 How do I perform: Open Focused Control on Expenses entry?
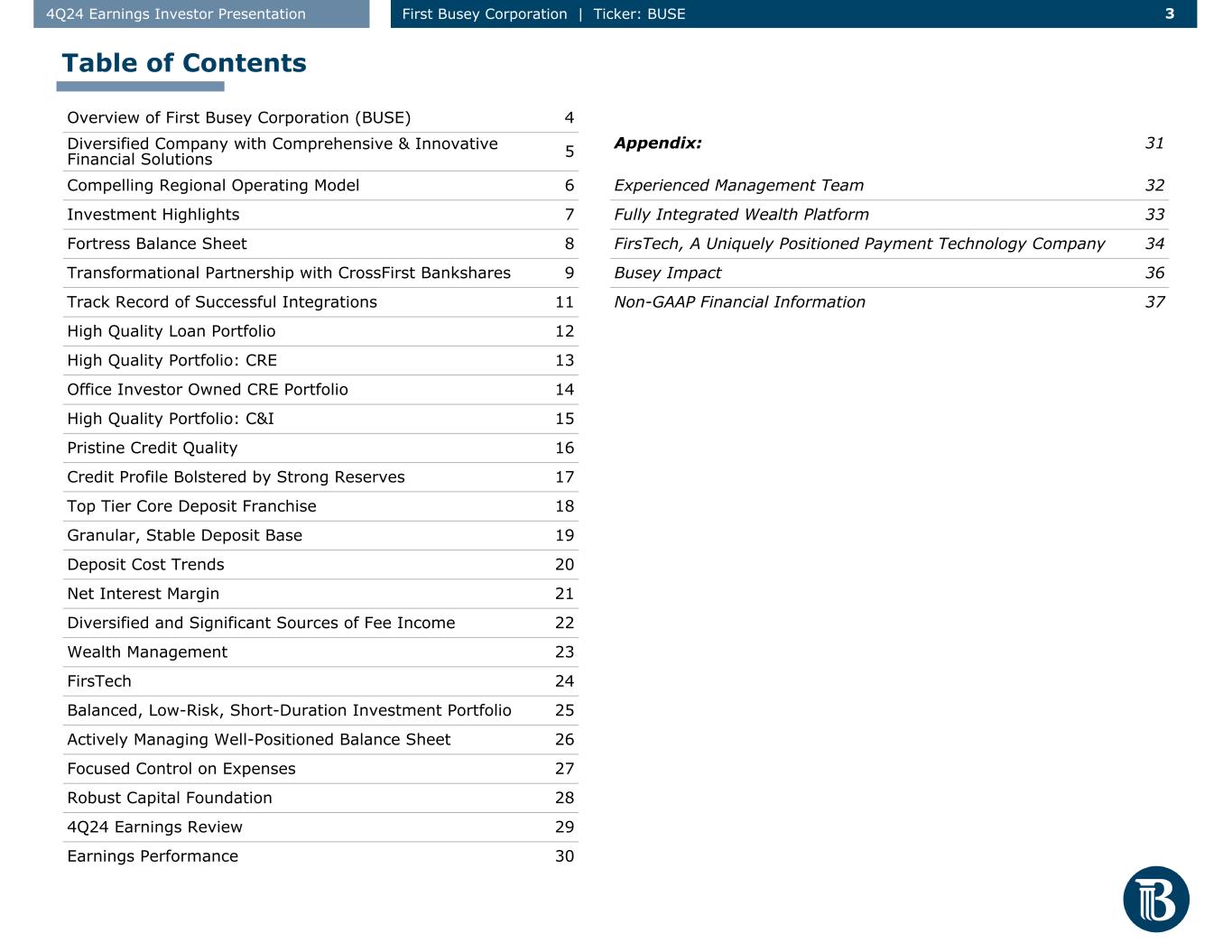(x=320, y=769)
